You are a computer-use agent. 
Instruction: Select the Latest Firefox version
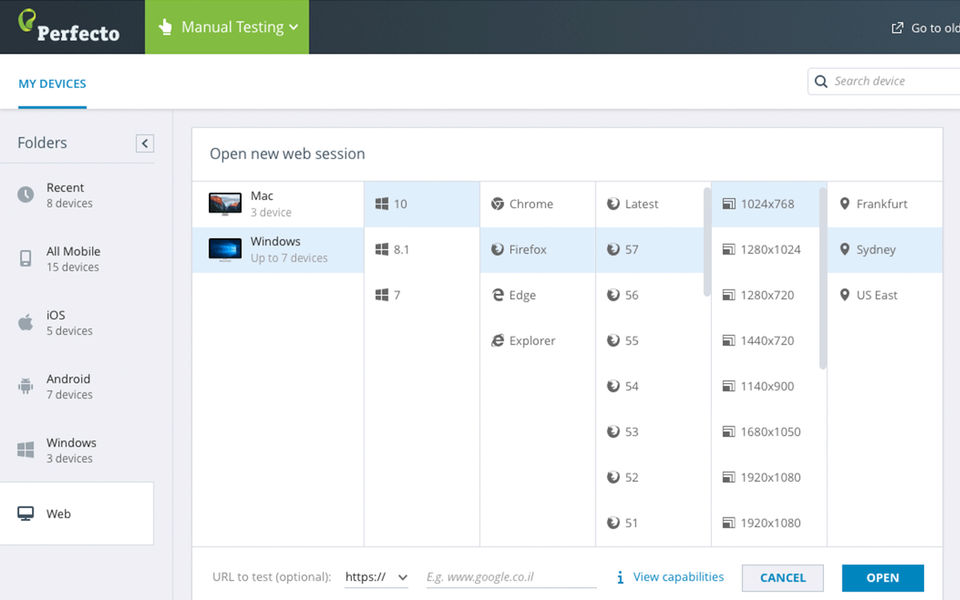coord(650,204)
